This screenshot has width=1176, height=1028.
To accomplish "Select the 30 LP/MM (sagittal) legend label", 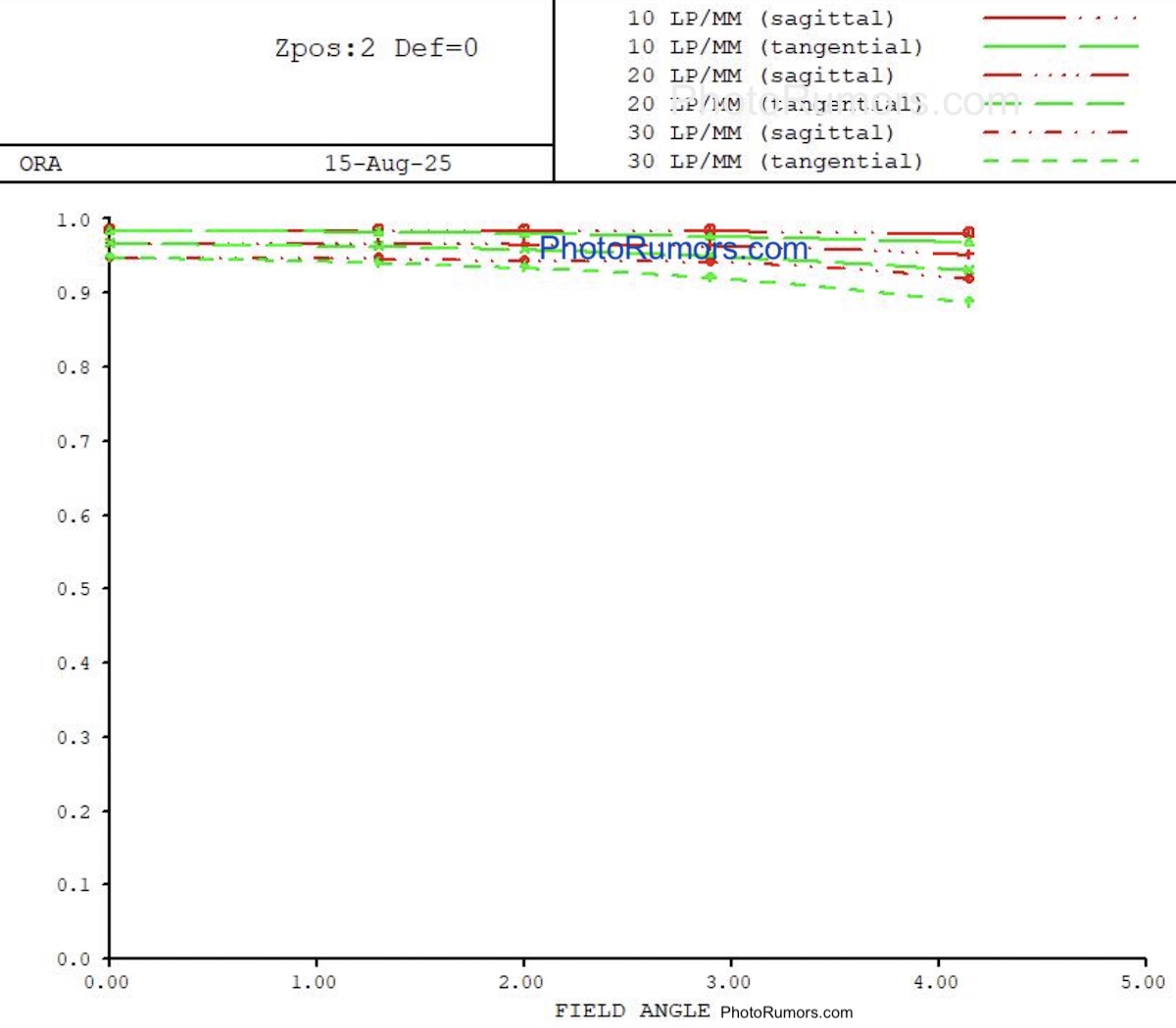I will coord(760,132).
